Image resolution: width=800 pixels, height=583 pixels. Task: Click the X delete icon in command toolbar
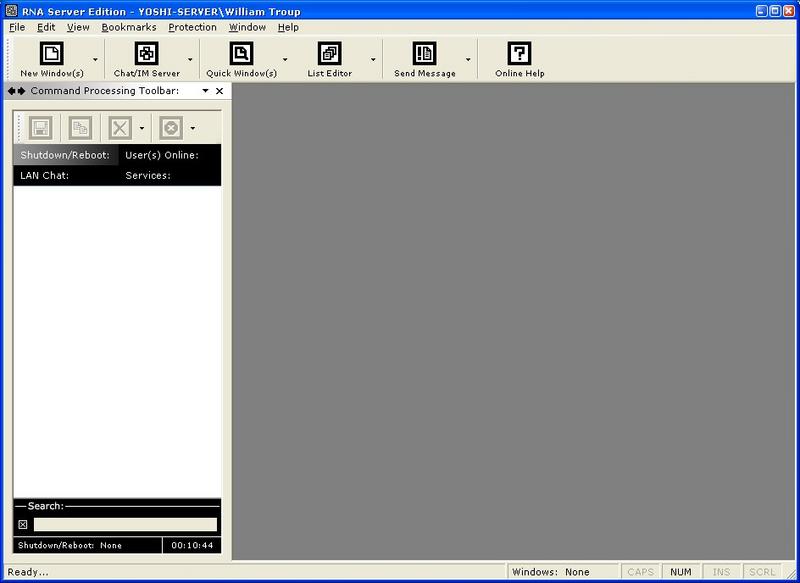click(x=120, y=128)
